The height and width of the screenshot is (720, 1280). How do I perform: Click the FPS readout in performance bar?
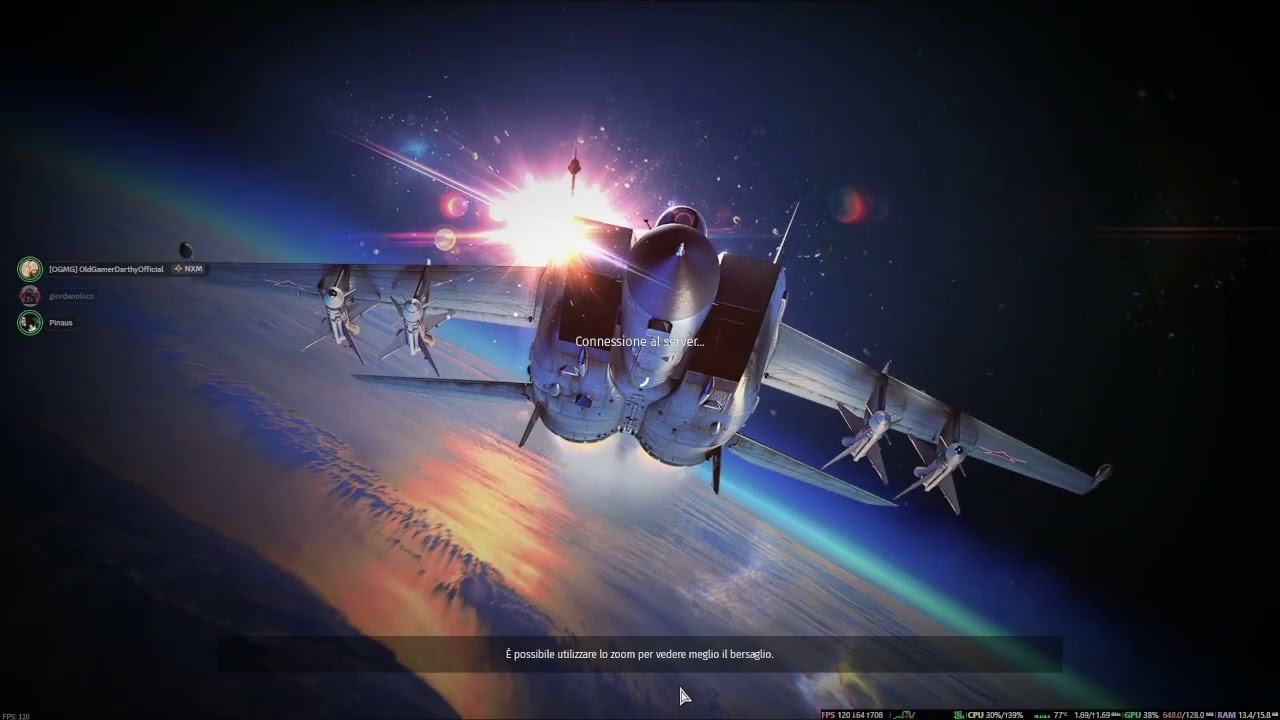coord(851,715)
